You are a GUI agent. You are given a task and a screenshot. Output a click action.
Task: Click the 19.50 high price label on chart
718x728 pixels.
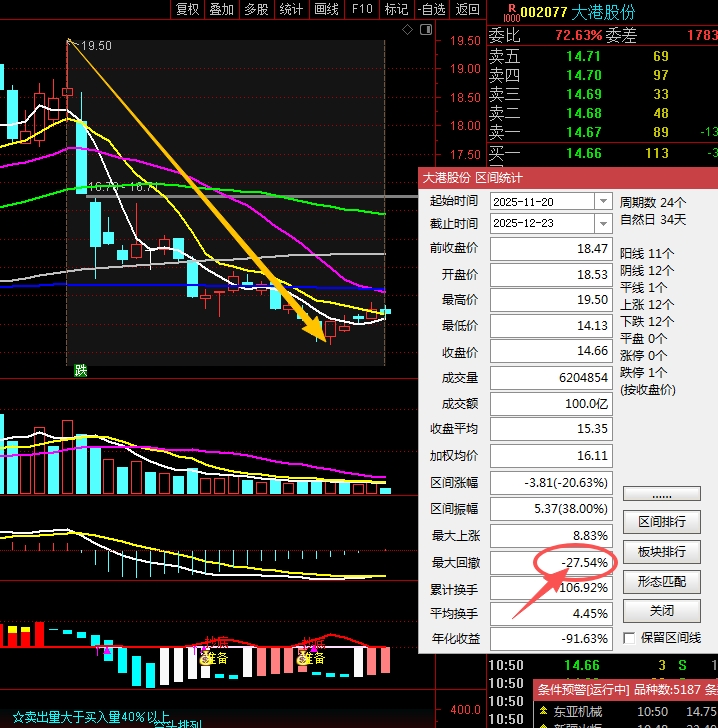96,46
